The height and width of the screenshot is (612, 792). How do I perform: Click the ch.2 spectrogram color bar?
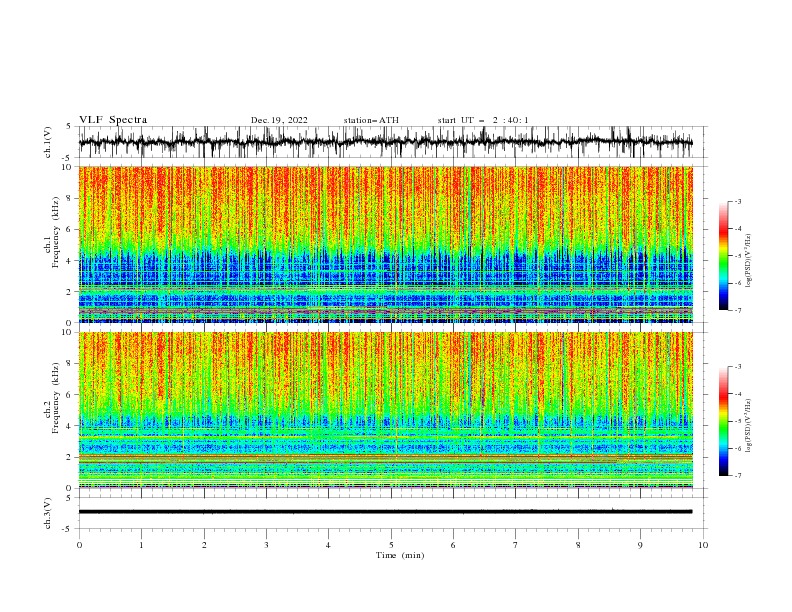pyautogui.click(x=723, y=421)
